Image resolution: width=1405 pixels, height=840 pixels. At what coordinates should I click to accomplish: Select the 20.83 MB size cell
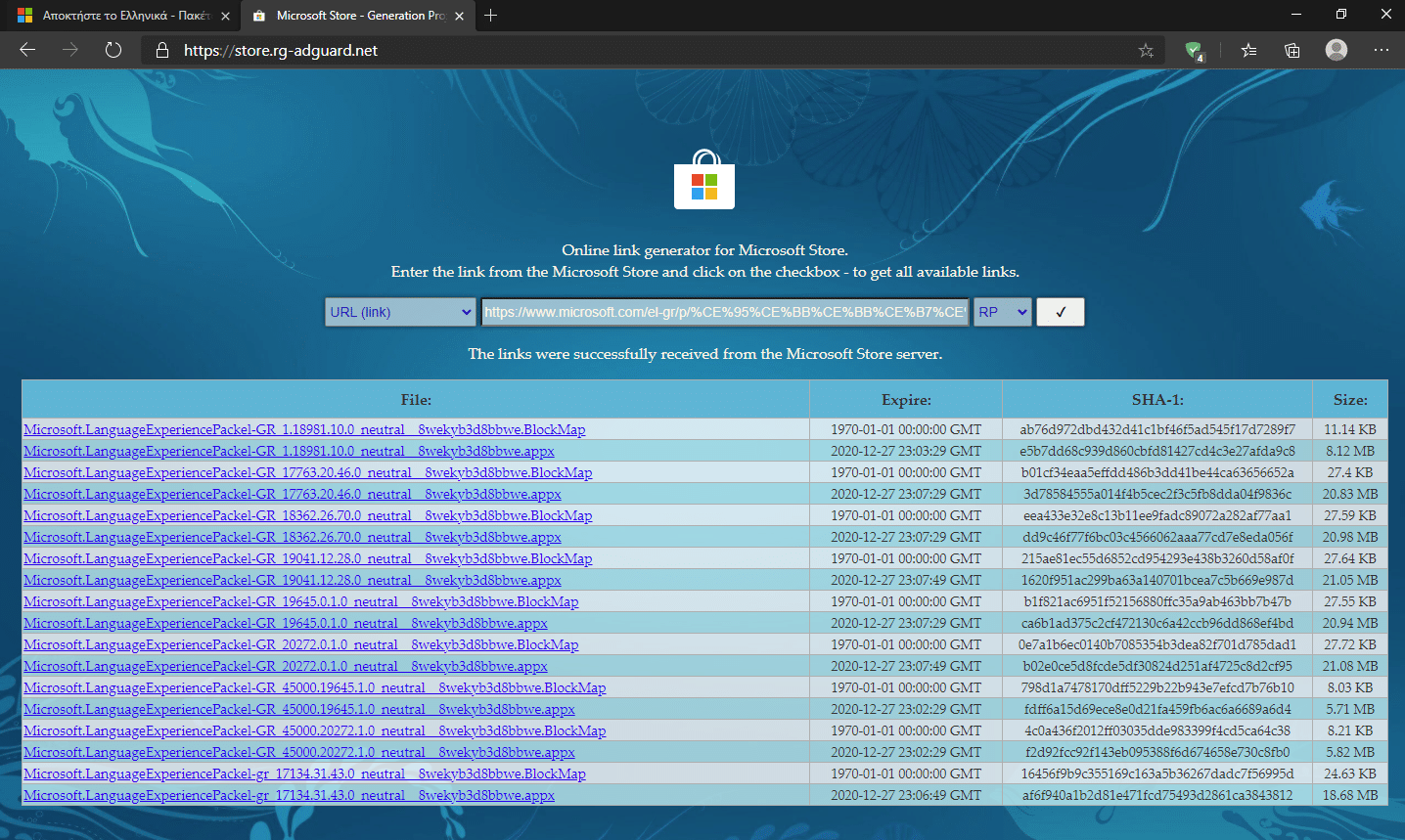1350,494
